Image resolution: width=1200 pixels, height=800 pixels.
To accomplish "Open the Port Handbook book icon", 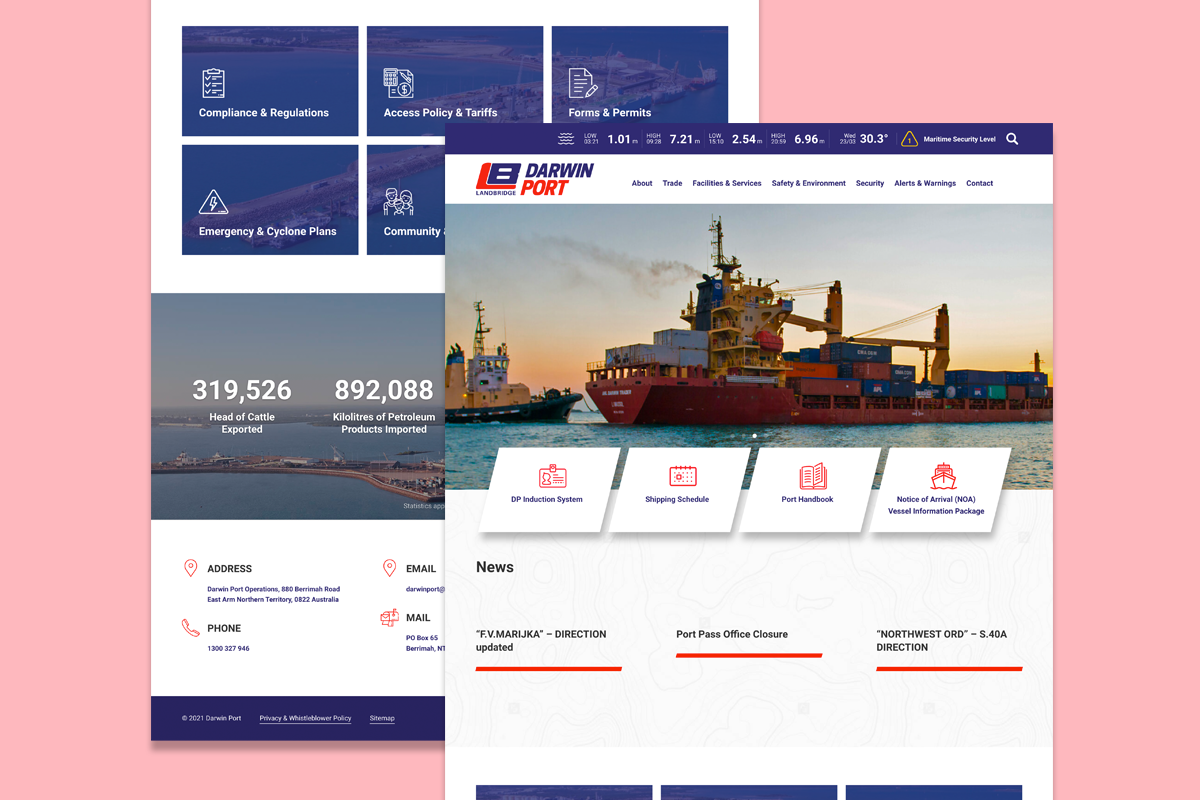I will click(813, 476).
